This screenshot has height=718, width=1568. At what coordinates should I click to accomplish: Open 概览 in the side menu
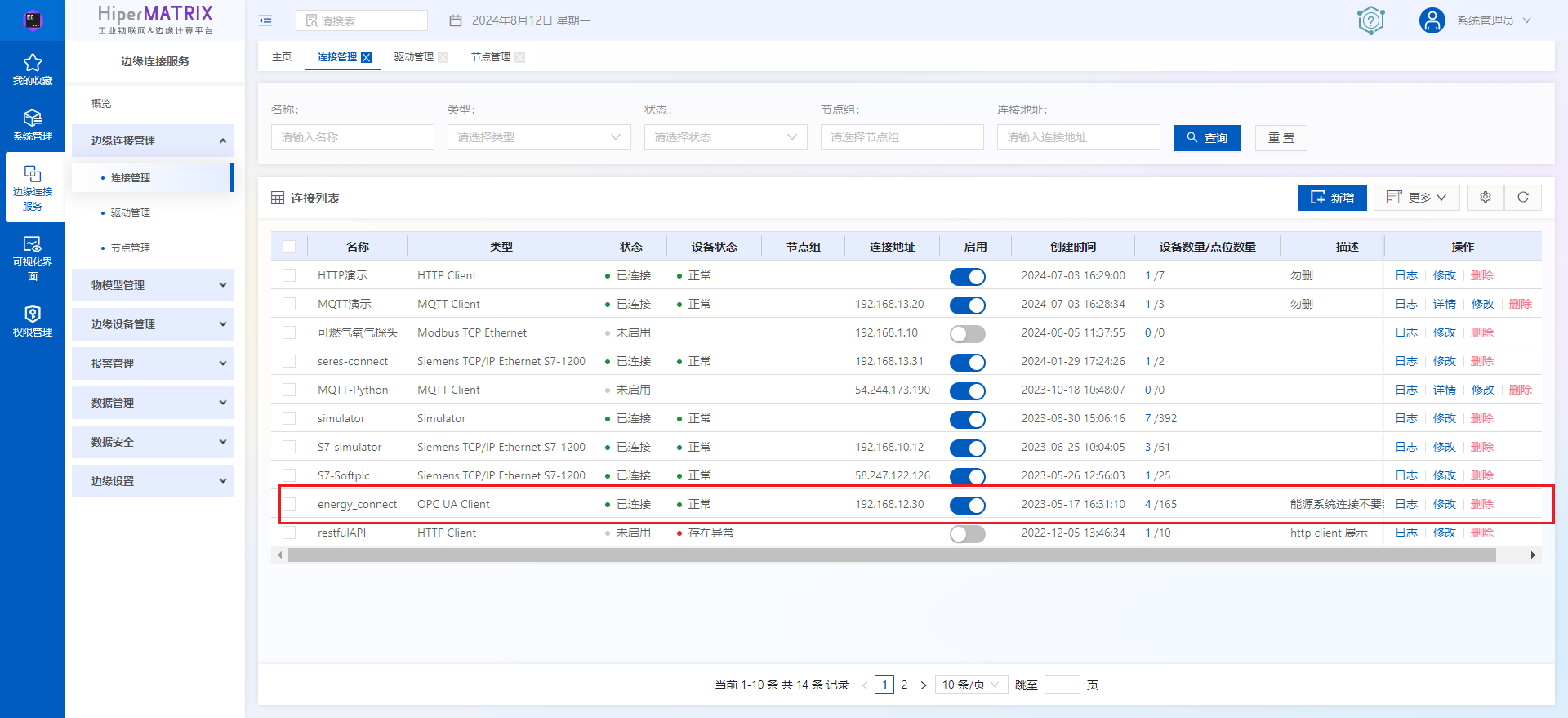[101, 104]
